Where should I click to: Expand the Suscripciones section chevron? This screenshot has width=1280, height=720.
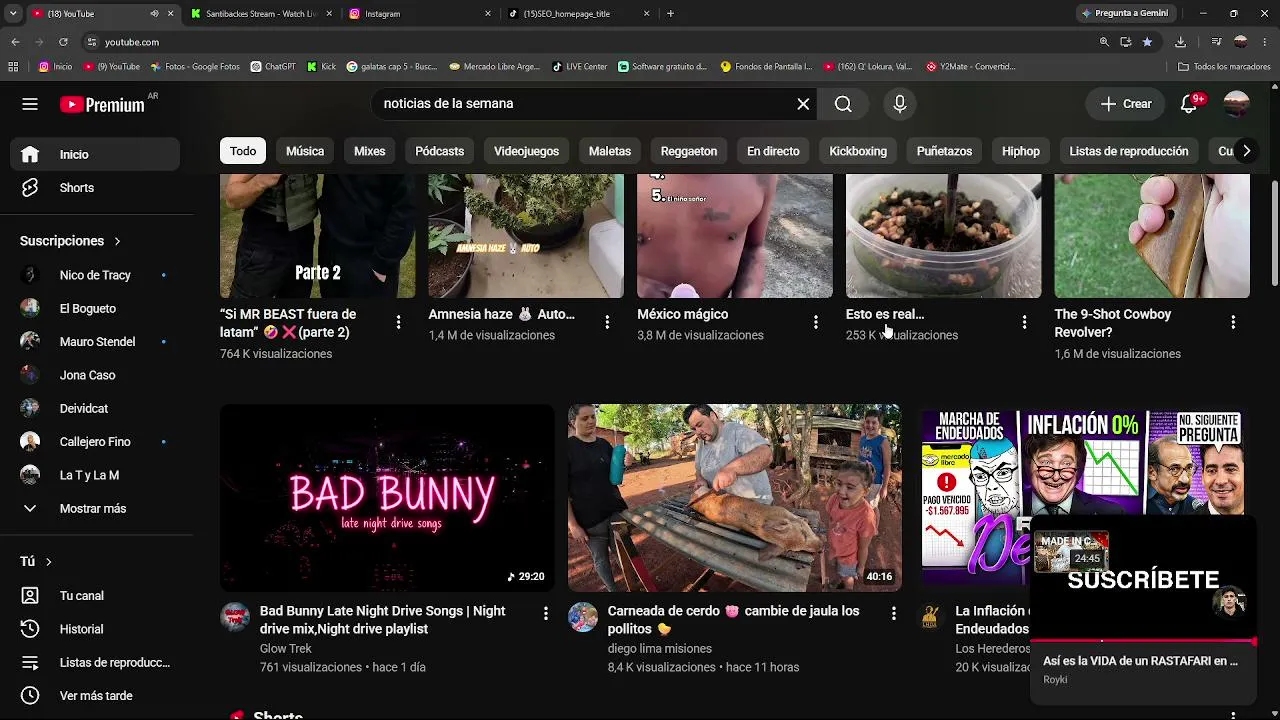[117, 241]
